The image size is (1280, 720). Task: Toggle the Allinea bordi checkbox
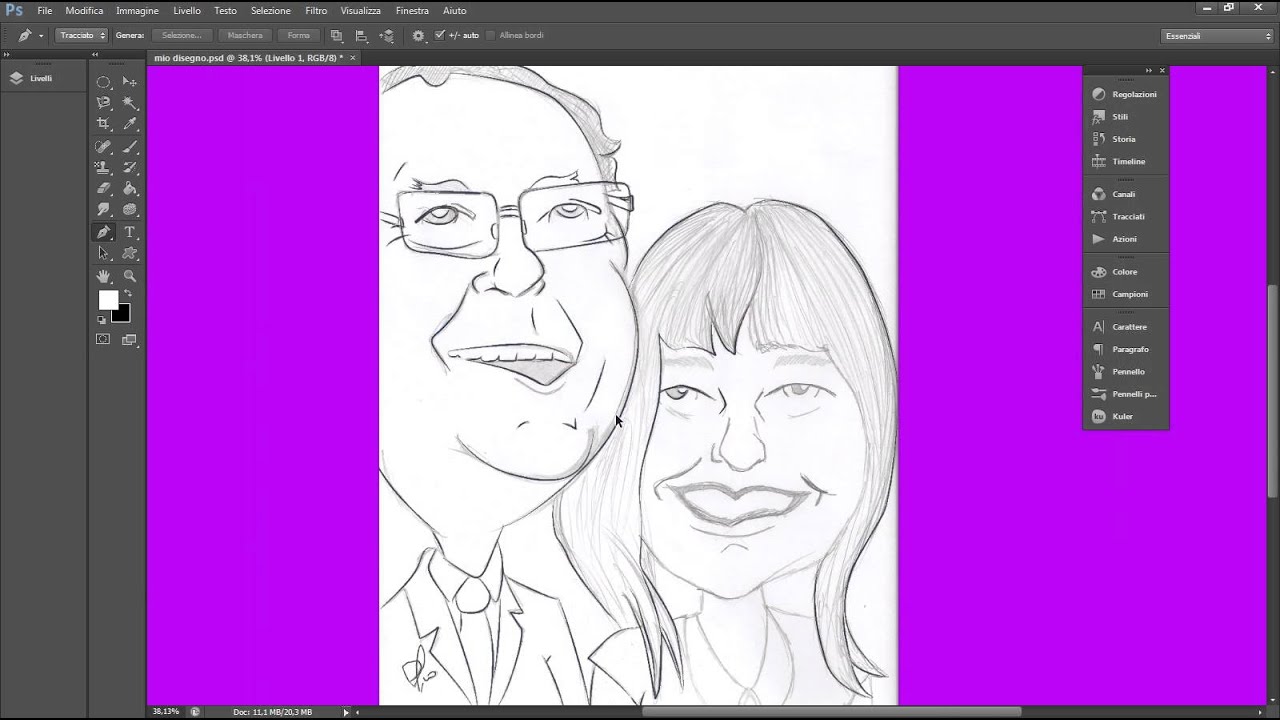pyautogui.click(x=490, y=35)
